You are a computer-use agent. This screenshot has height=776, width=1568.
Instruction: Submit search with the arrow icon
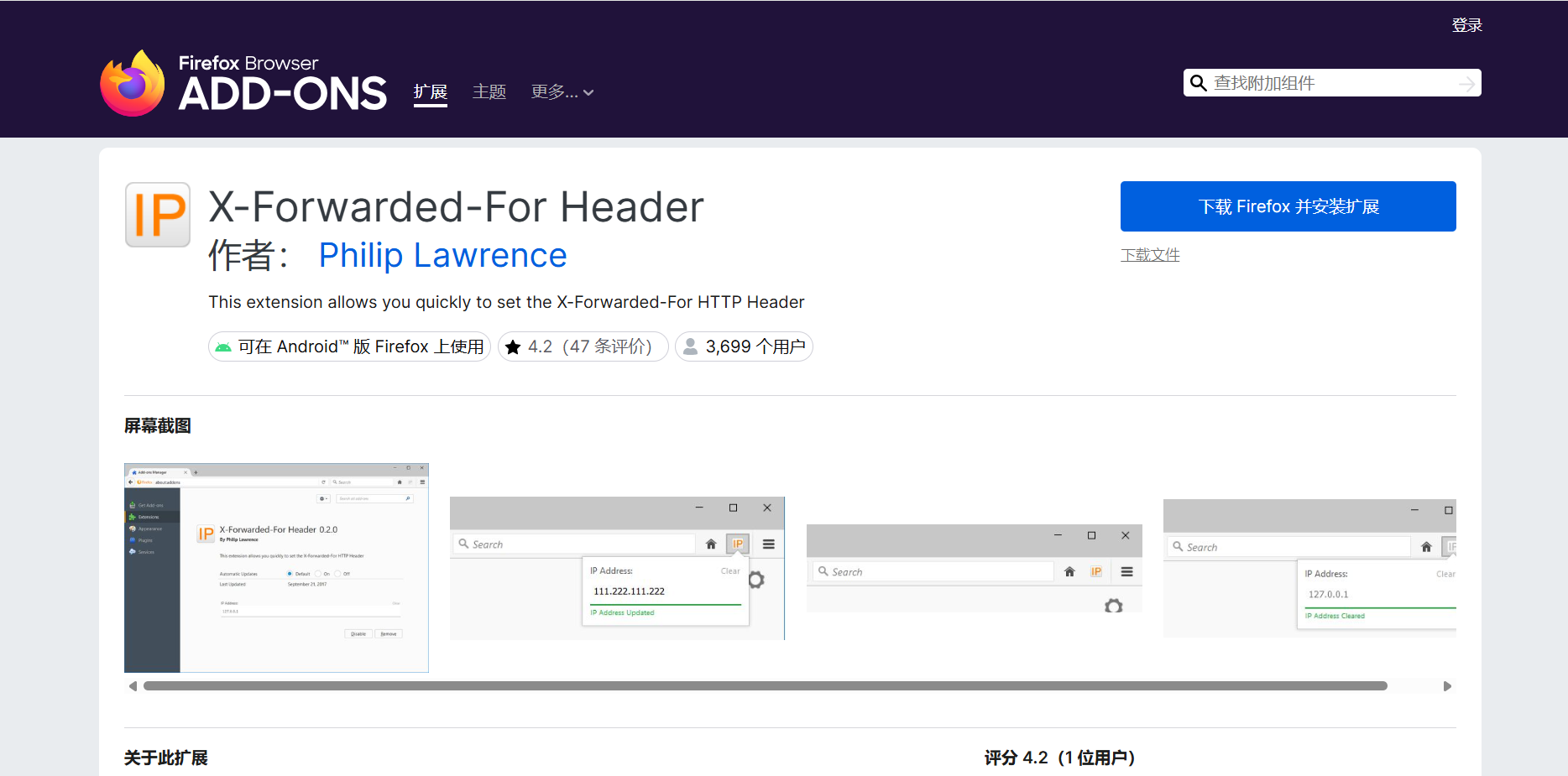1466,83
